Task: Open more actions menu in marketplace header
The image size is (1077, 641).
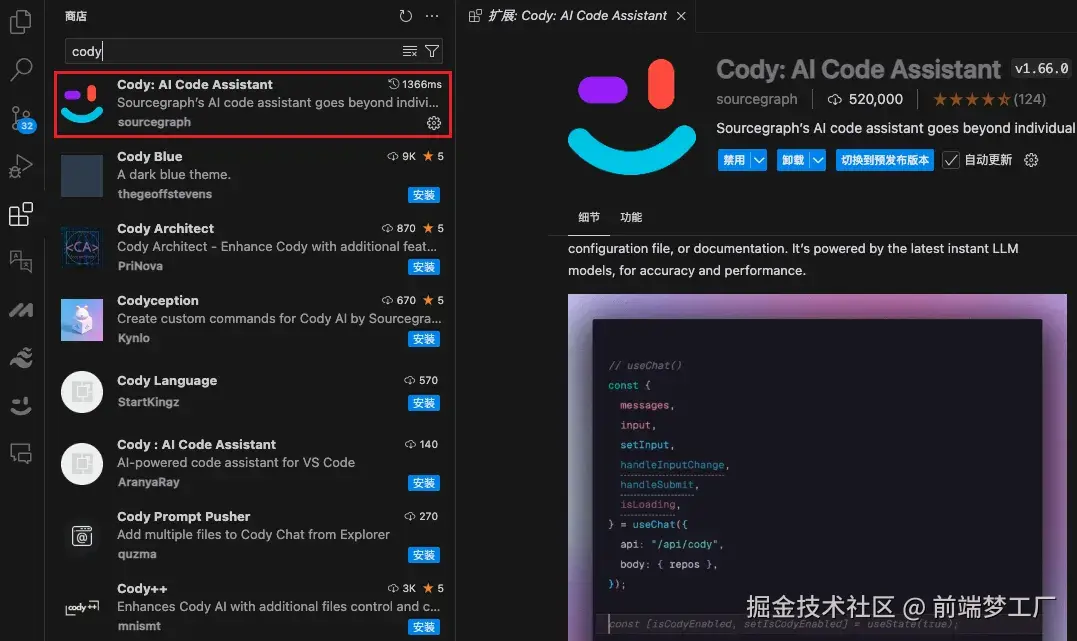Action: tap(431, 16)
